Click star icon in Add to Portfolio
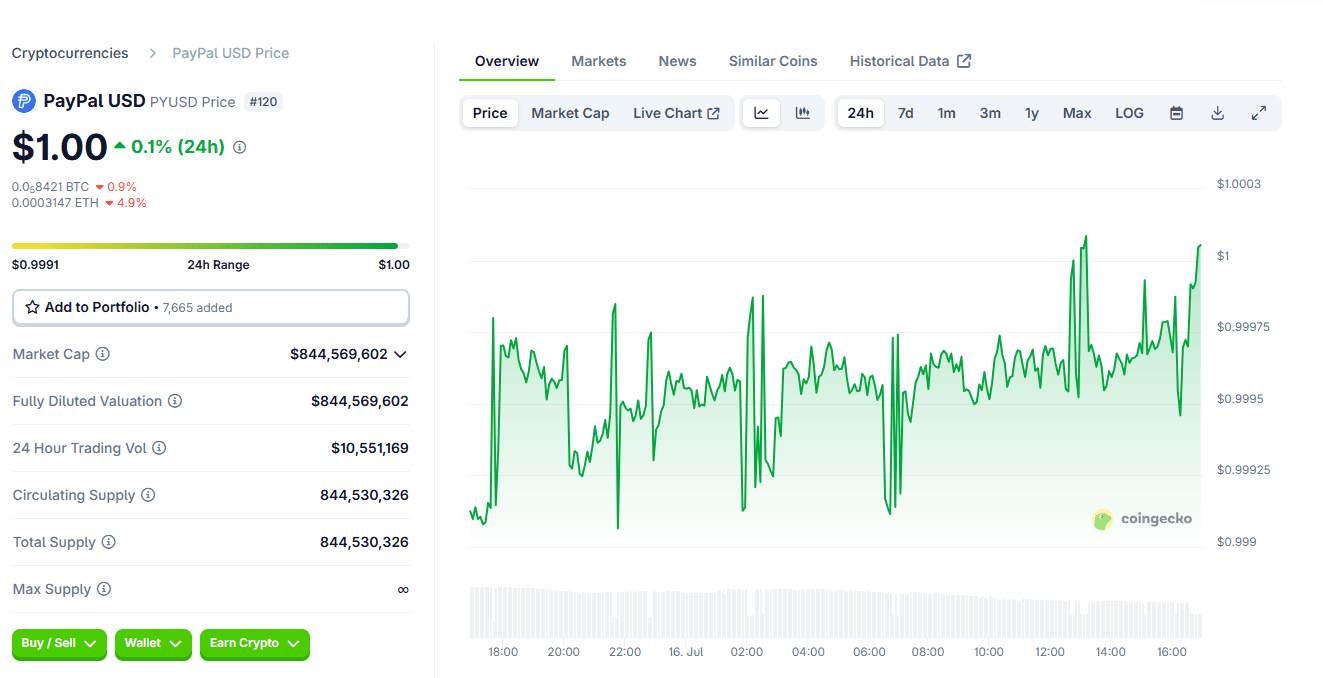This screenshot has height=678, width=1323. 32,307
